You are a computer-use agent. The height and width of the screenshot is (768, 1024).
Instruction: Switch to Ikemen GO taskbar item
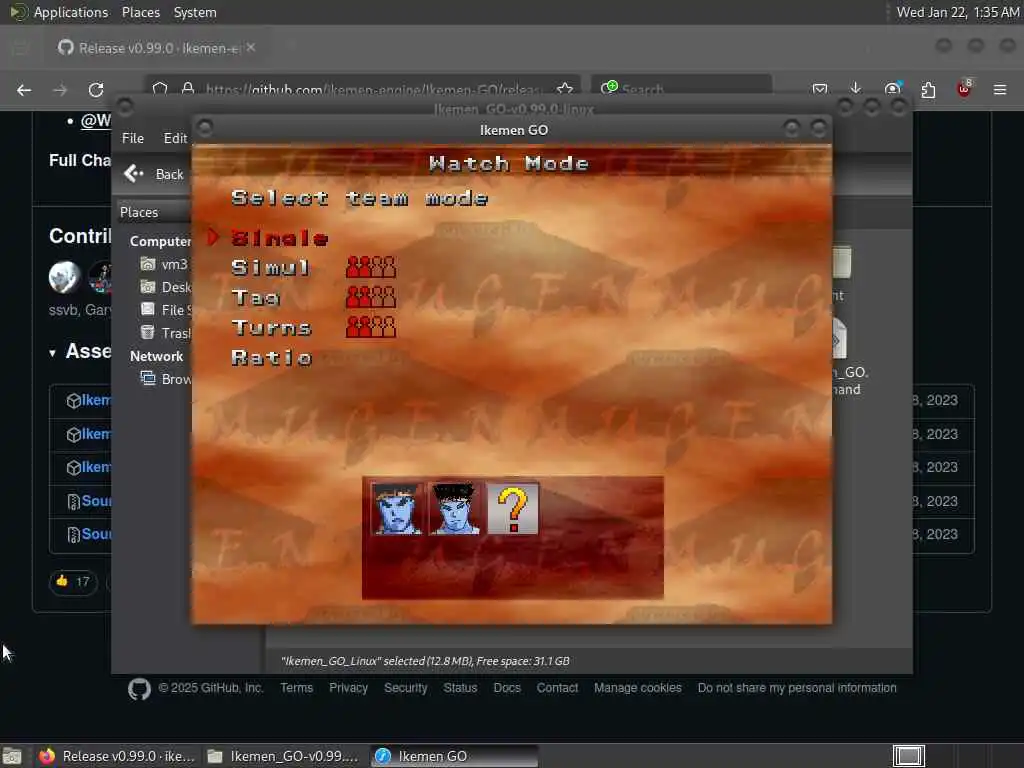click(x=455, y=756)
